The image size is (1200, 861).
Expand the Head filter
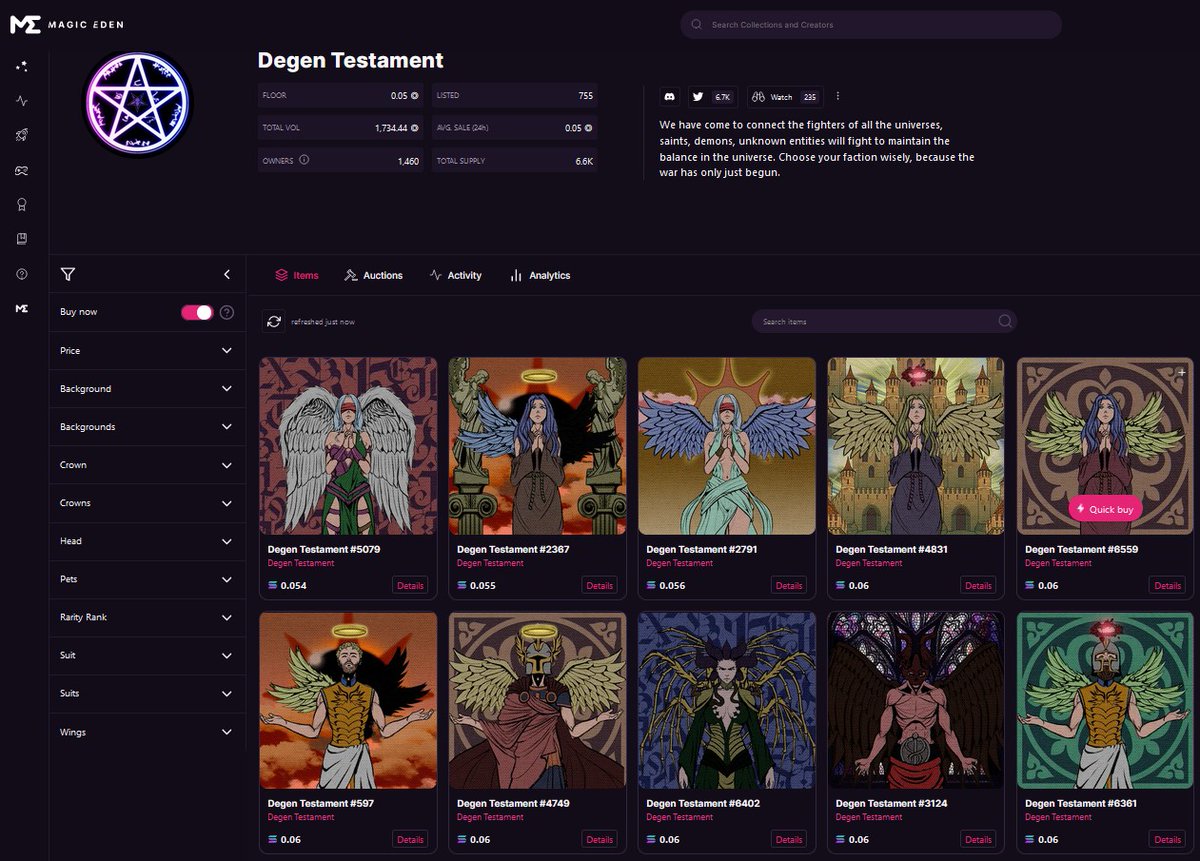click(146, 541)
